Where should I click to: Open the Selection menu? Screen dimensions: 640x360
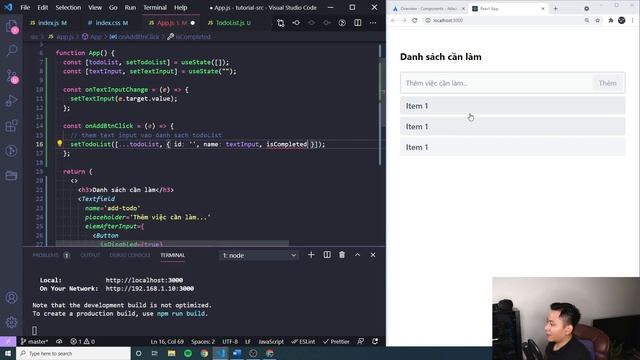[x=68, y=8]
